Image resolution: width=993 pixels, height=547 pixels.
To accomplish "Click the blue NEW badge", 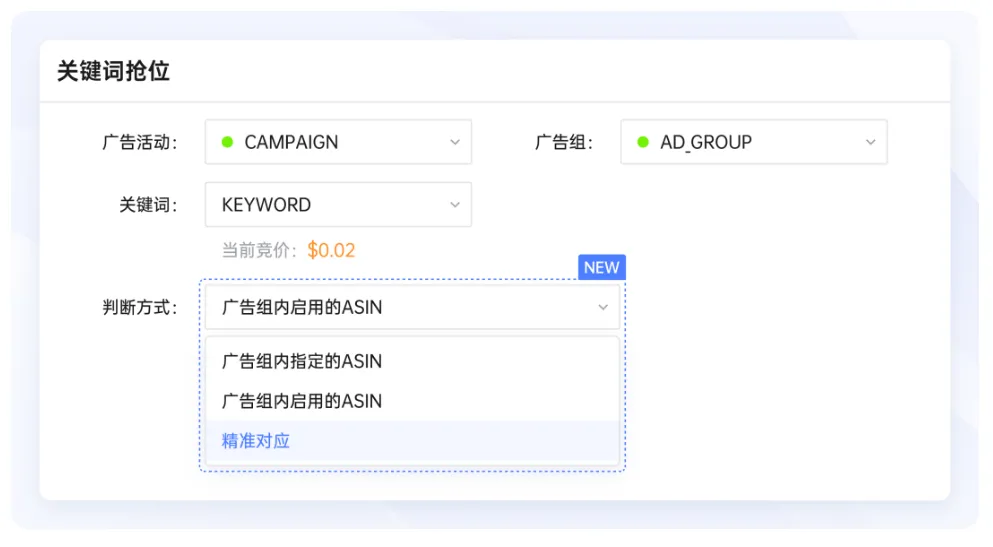I will pos(602,267).
